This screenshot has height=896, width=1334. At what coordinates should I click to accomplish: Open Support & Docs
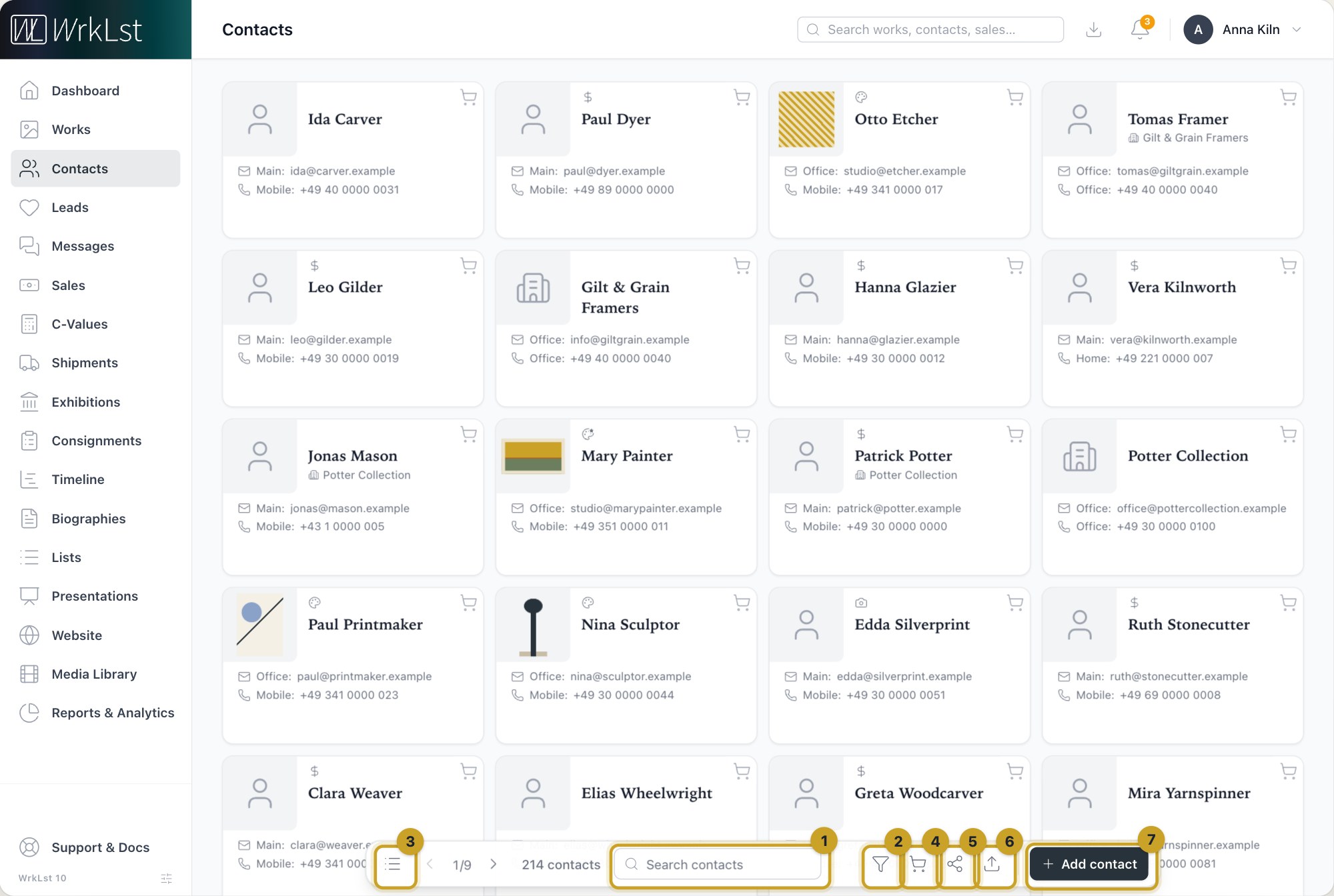(95, 847)
